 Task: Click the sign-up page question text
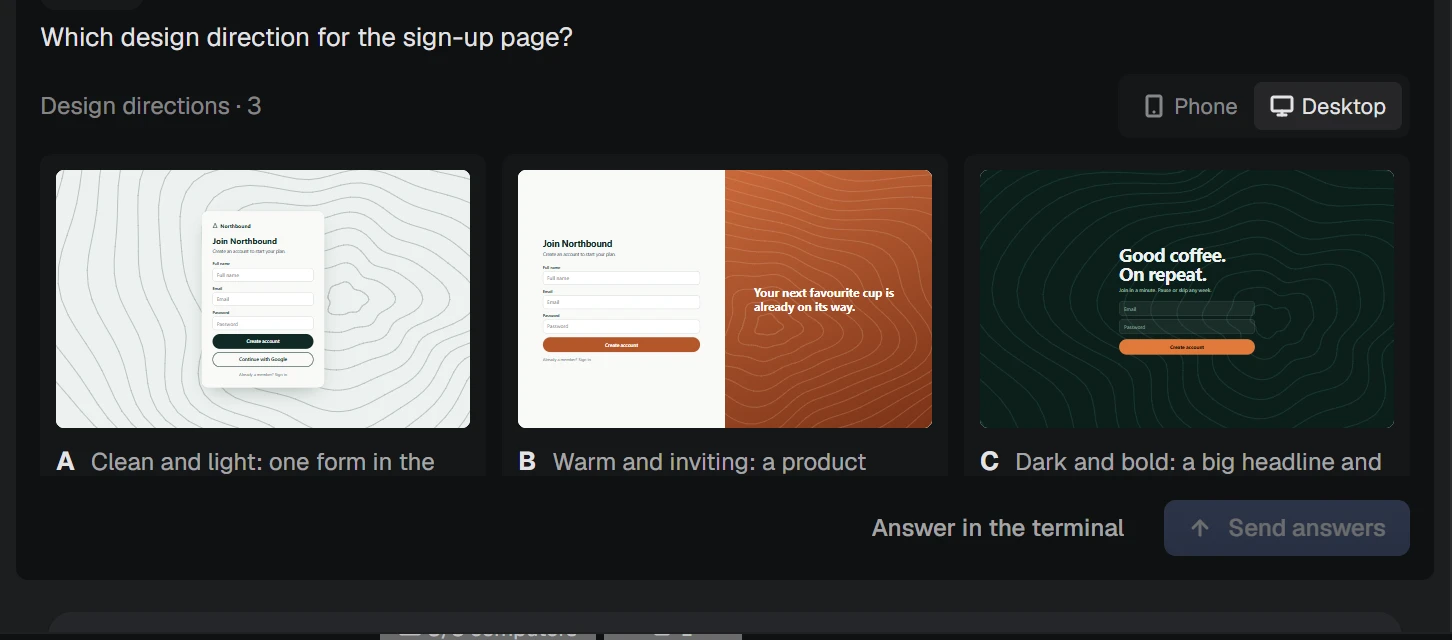tap(306, 38)
